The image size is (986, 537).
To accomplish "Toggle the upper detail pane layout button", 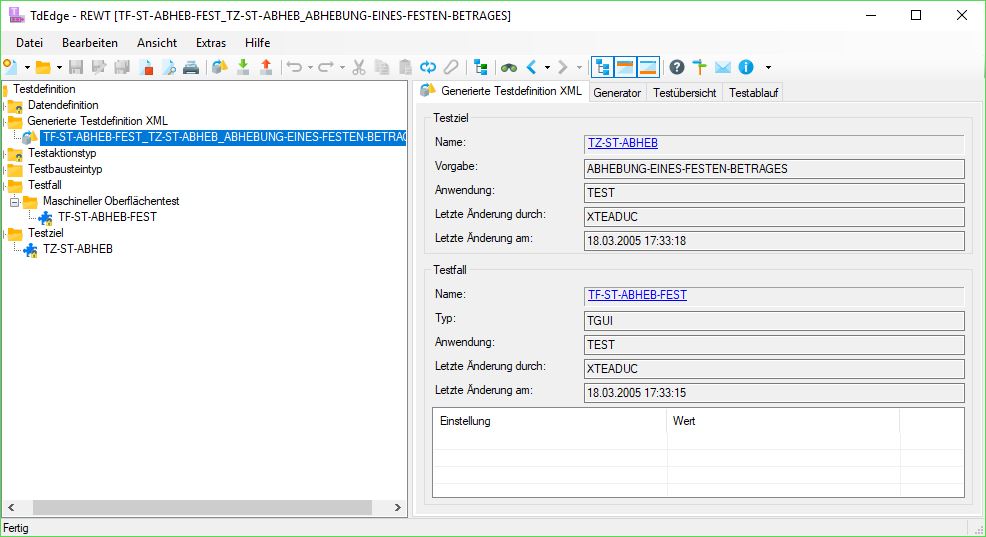I will (x=625, y=67).
